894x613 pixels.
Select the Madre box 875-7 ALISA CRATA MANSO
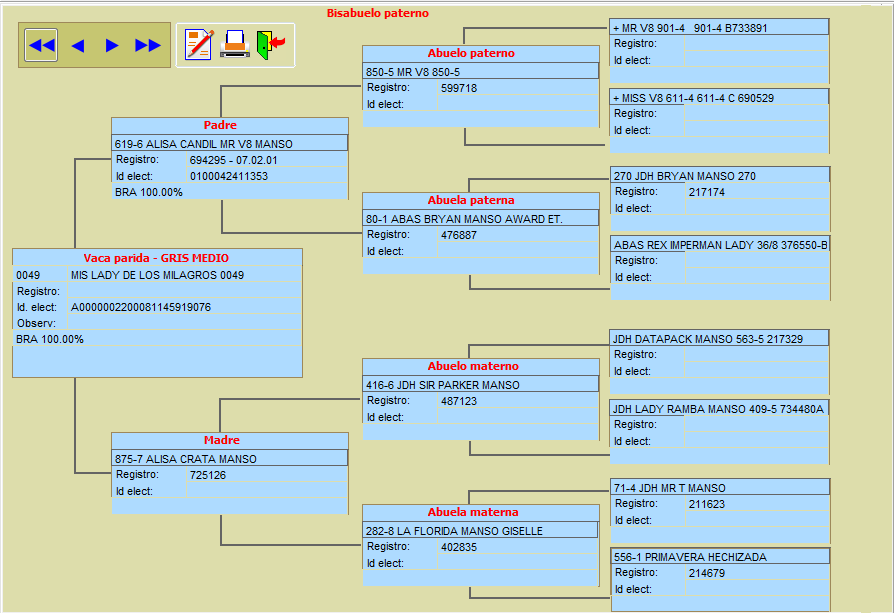point(230,459)
